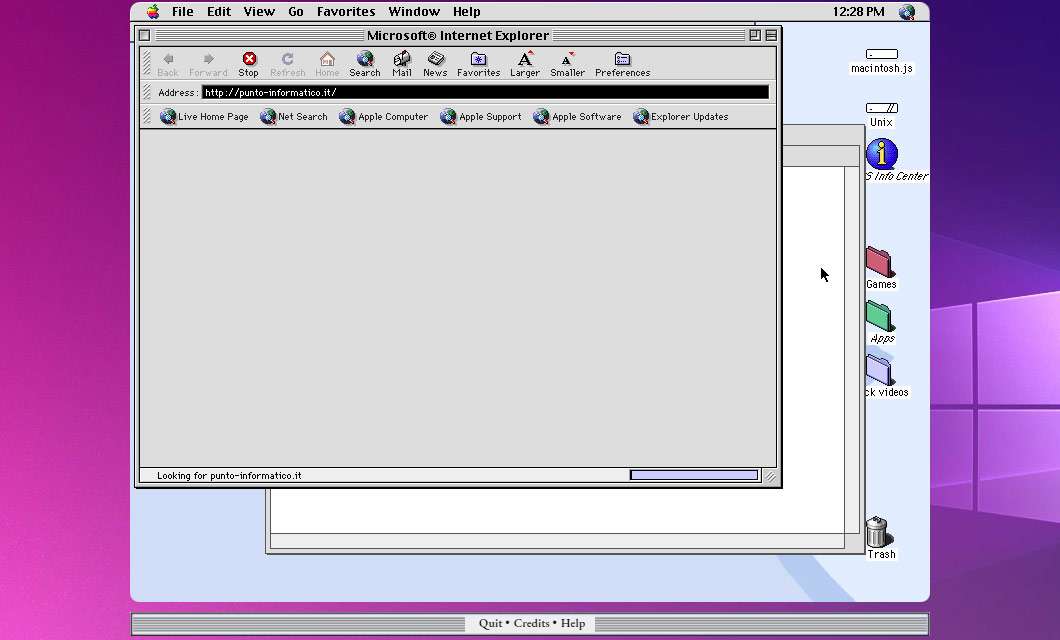Image resolution: width=1060 pixels, height=640 pixels.
Task: Click the Address field with punto-informatico.it URL
Action: pos(485,93)
